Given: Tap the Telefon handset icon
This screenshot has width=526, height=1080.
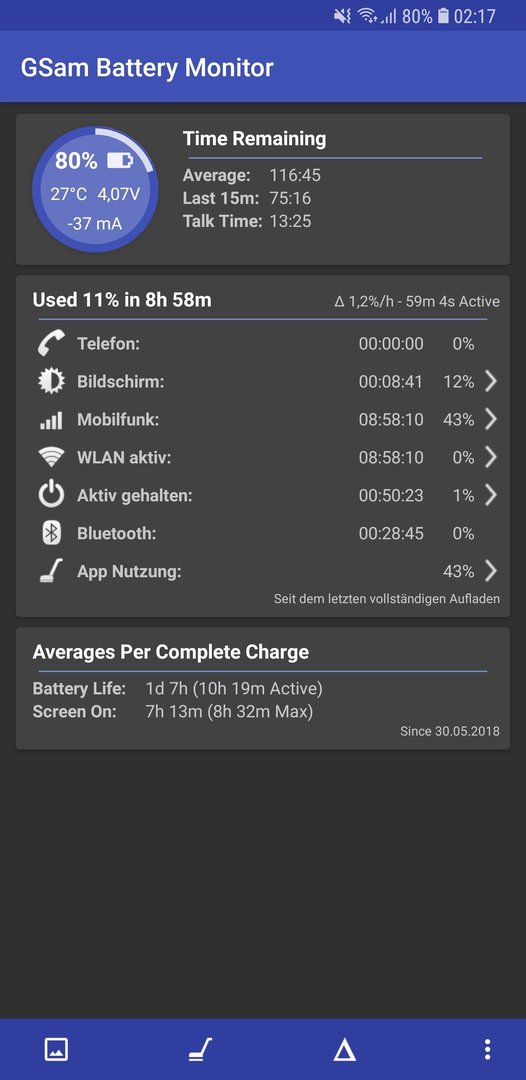Looking at the screenshot, I should point(52,343).
